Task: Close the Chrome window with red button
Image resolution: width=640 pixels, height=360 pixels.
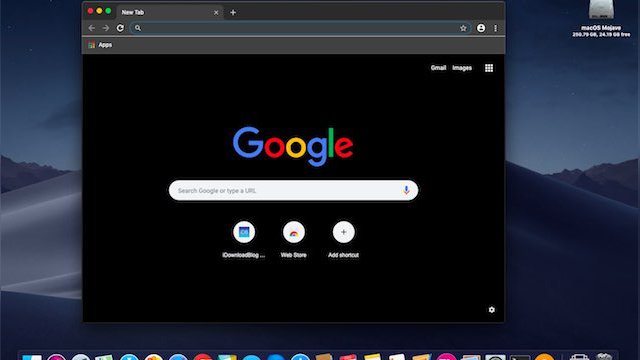Action: click(90, 11)
